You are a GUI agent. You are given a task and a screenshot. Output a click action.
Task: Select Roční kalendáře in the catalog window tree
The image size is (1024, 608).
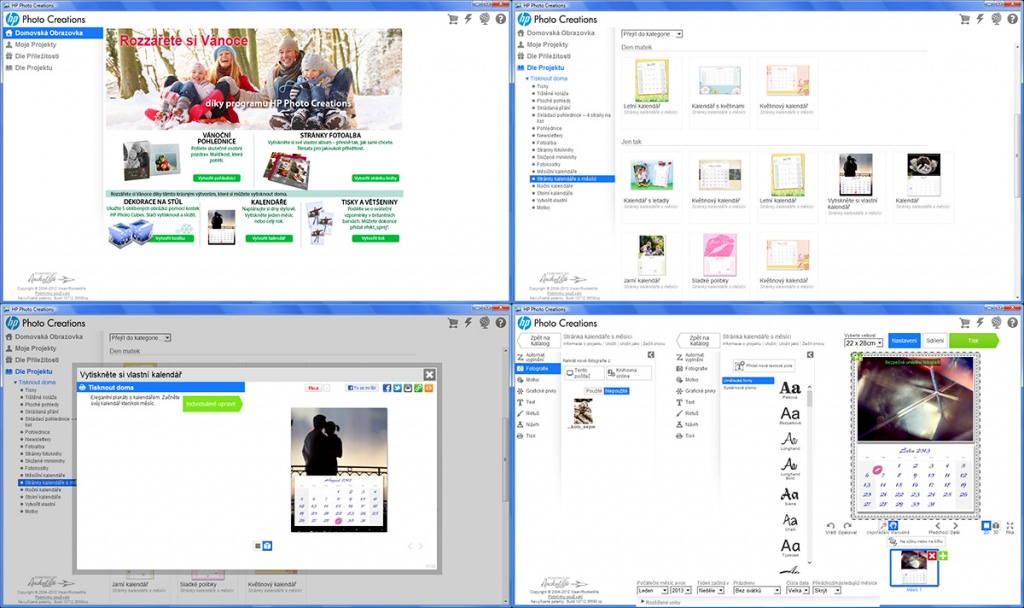pyautogui.click(x=555, y=186)
